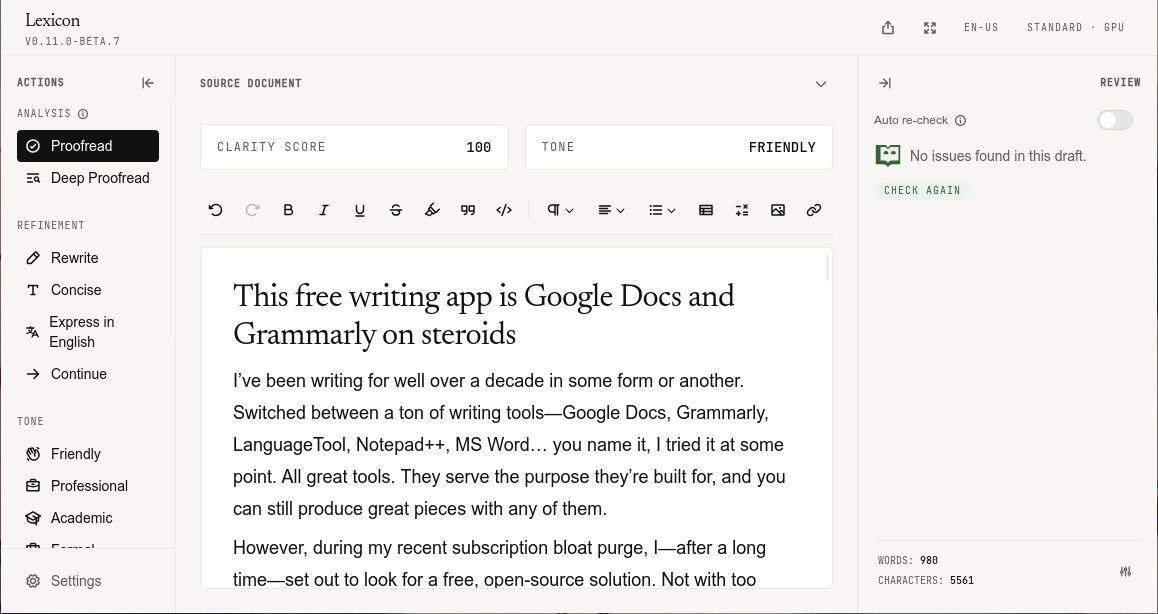
Task: Choose the Concise refinement
Action: [88, 290]
